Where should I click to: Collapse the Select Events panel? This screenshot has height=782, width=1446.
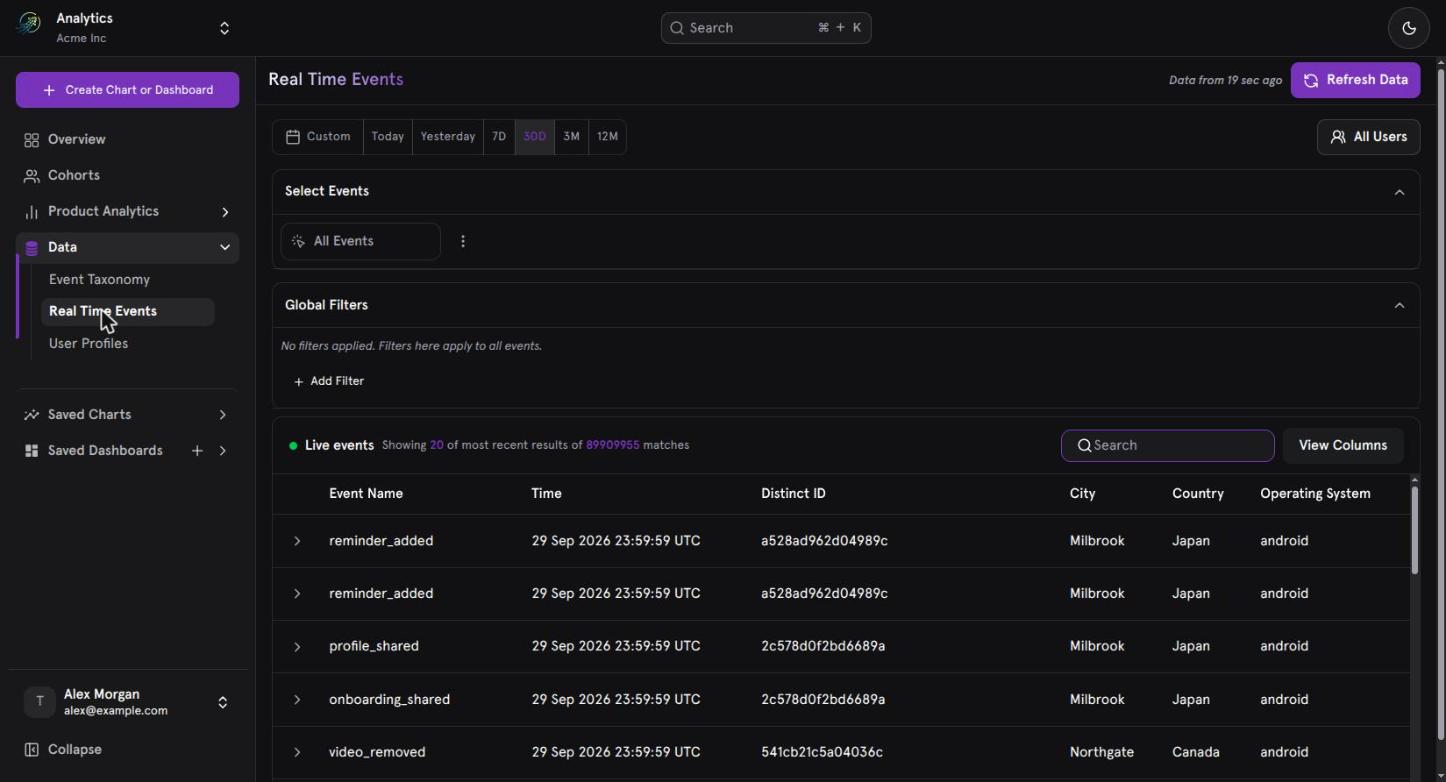click(1399, 192)
